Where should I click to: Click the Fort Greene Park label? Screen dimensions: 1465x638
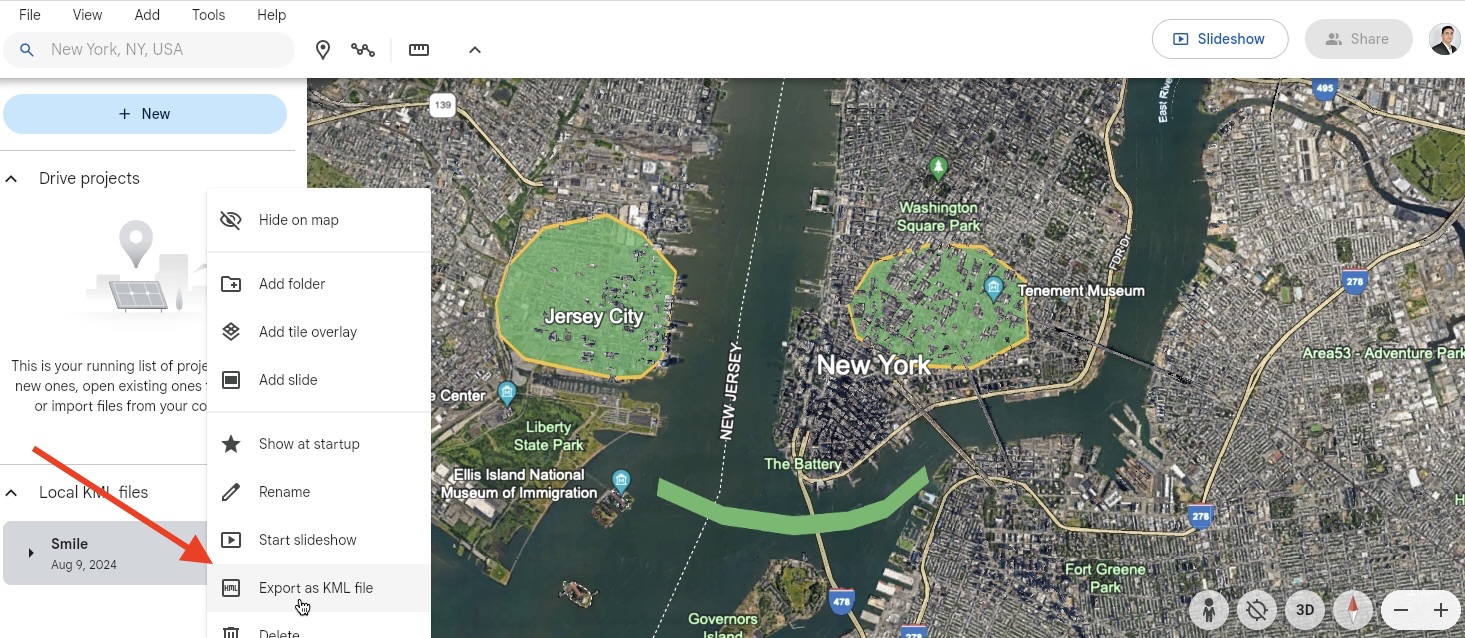tap(1105, 578)
